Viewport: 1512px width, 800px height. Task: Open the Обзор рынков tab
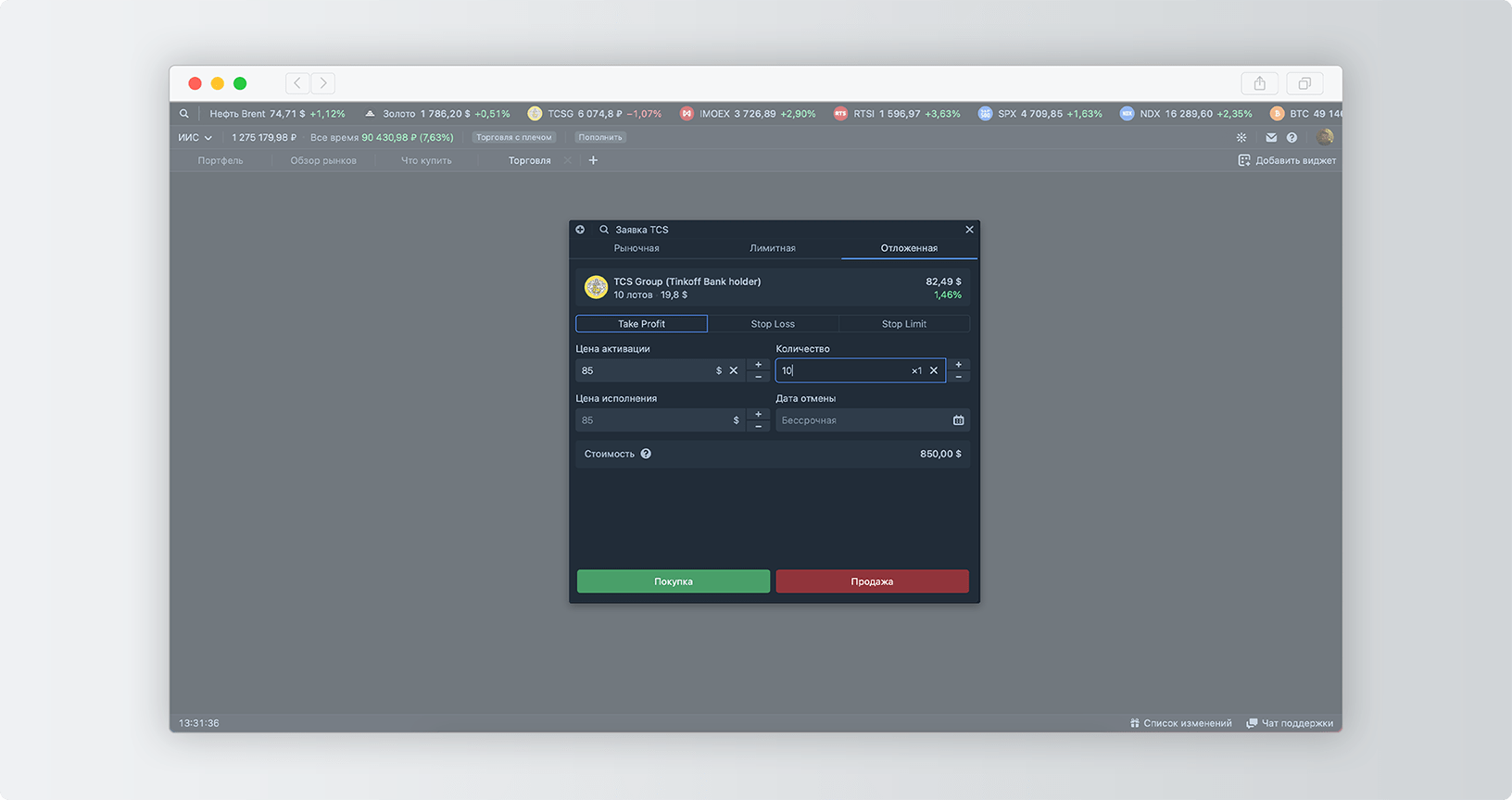tap(323, 160)
